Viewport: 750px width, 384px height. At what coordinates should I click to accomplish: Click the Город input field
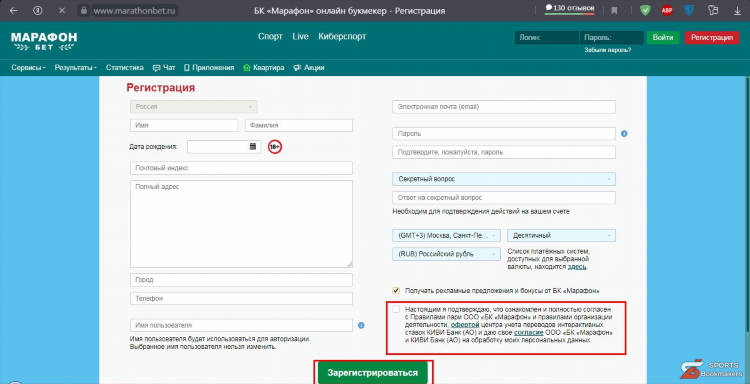point(241,280)
